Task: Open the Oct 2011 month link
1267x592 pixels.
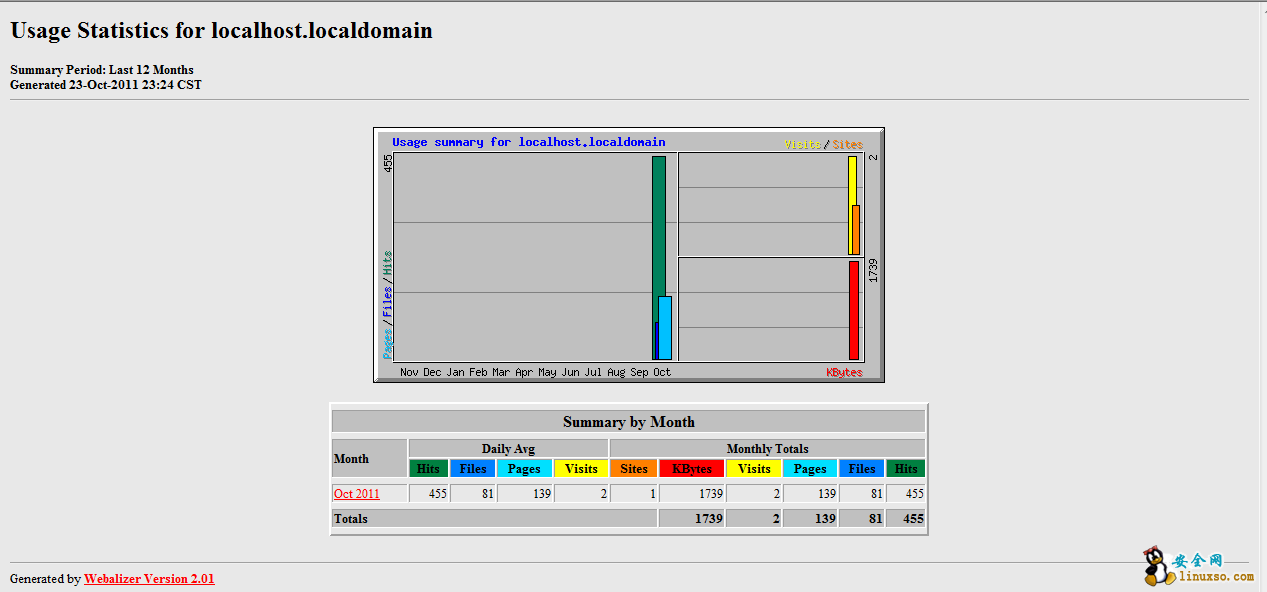Action: [357, 494]
